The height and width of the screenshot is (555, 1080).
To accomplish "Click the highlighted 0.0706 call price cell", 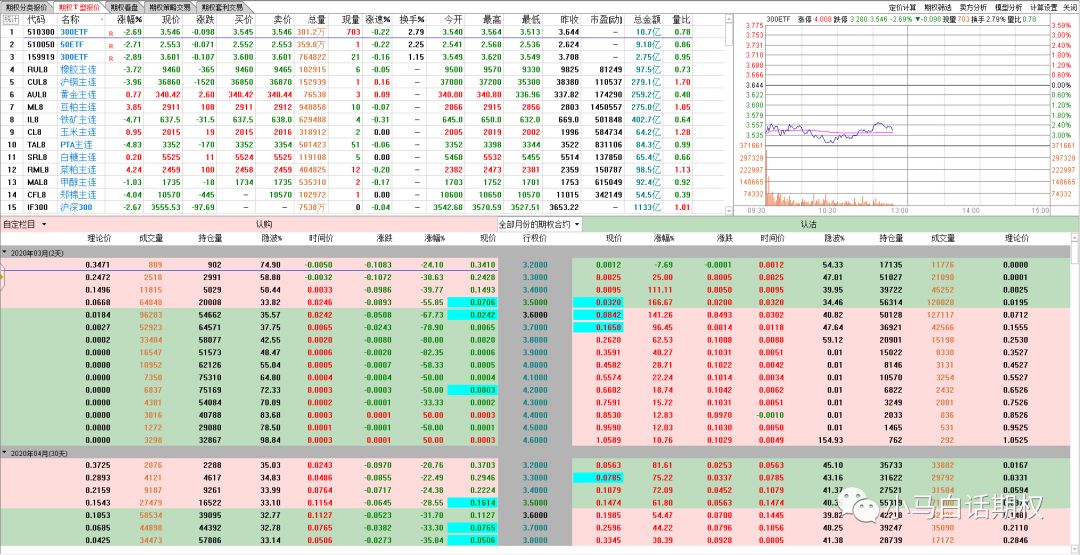I will (482, 301).
